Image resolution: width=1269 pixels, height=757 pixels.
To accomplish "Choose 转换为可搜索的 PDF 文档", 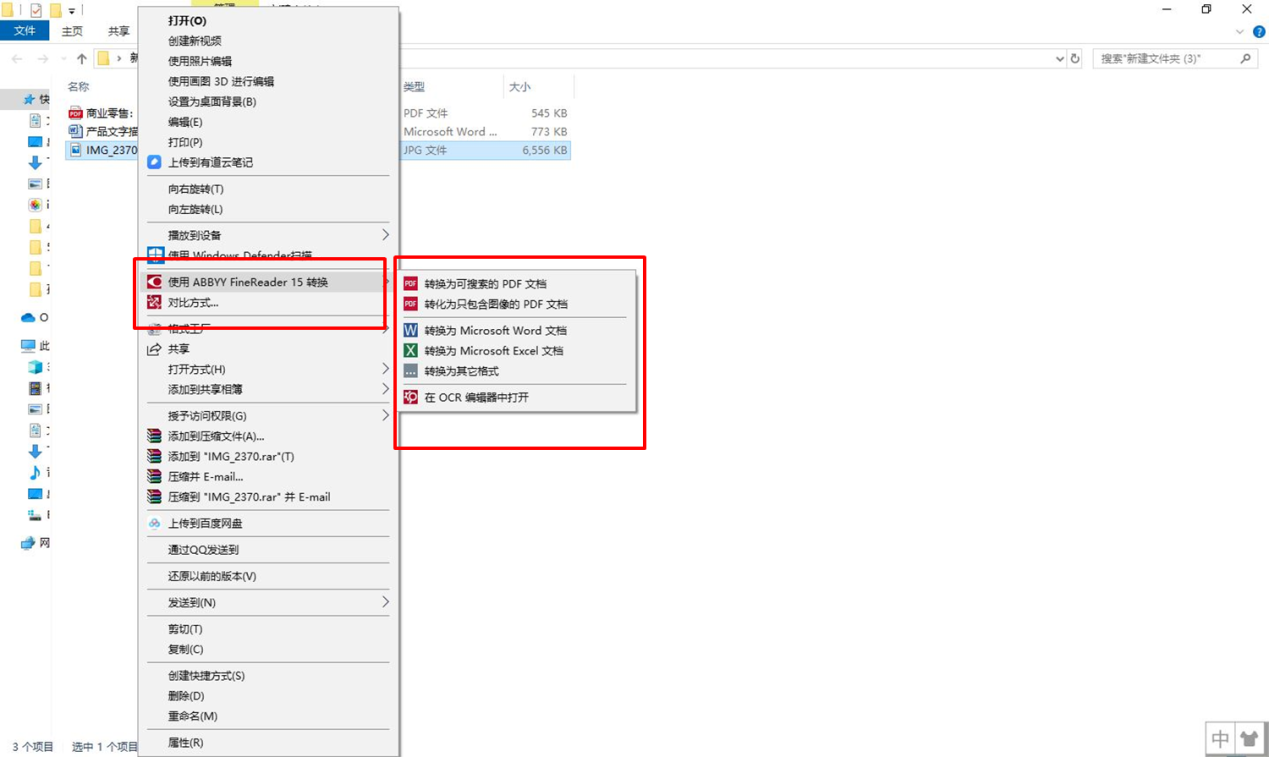I will [x=485, y=284].
